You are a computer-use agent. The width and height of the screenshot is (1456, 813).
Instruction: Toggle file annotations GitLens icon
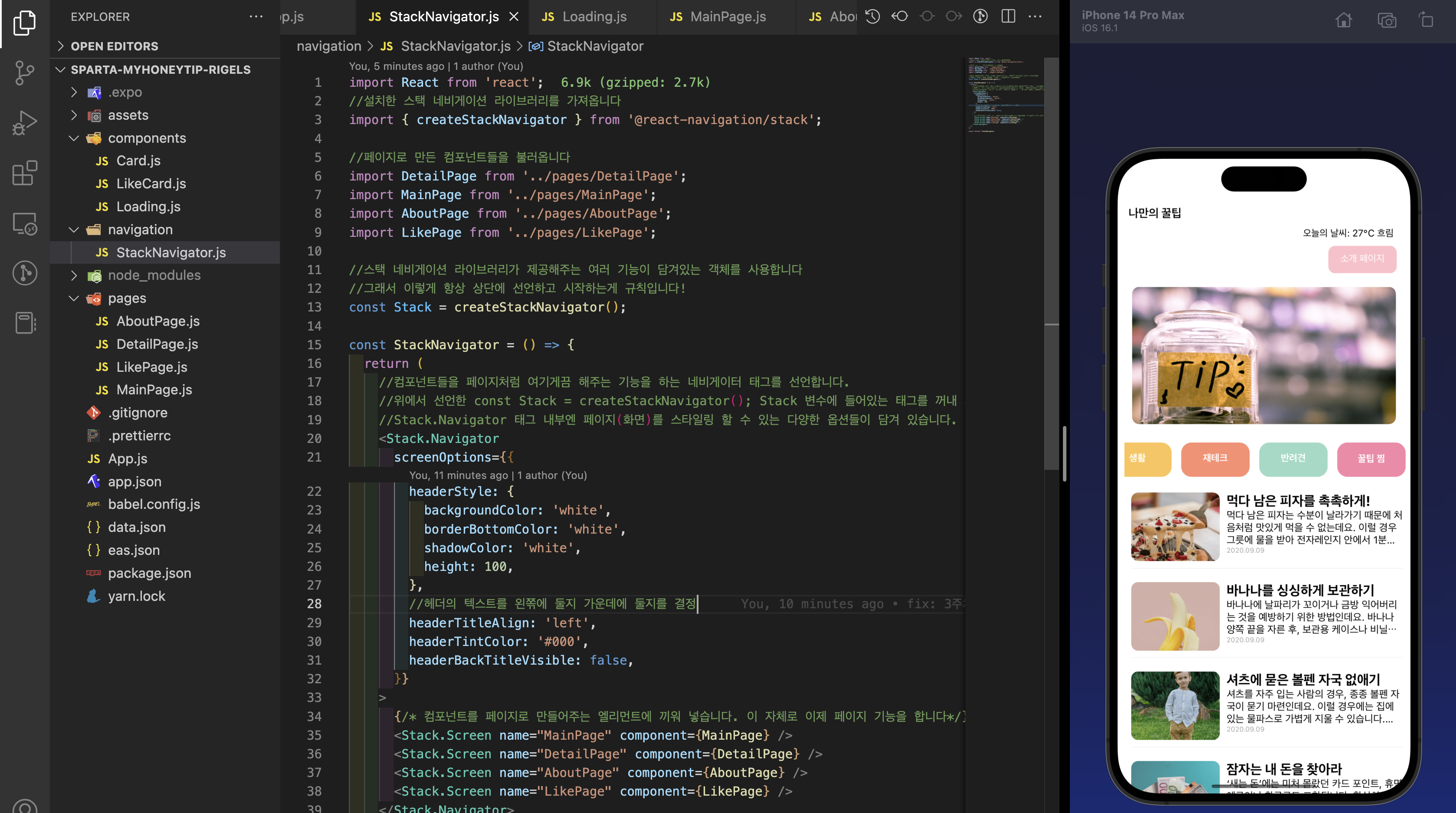pyautogui.click(x=981, y=16)
